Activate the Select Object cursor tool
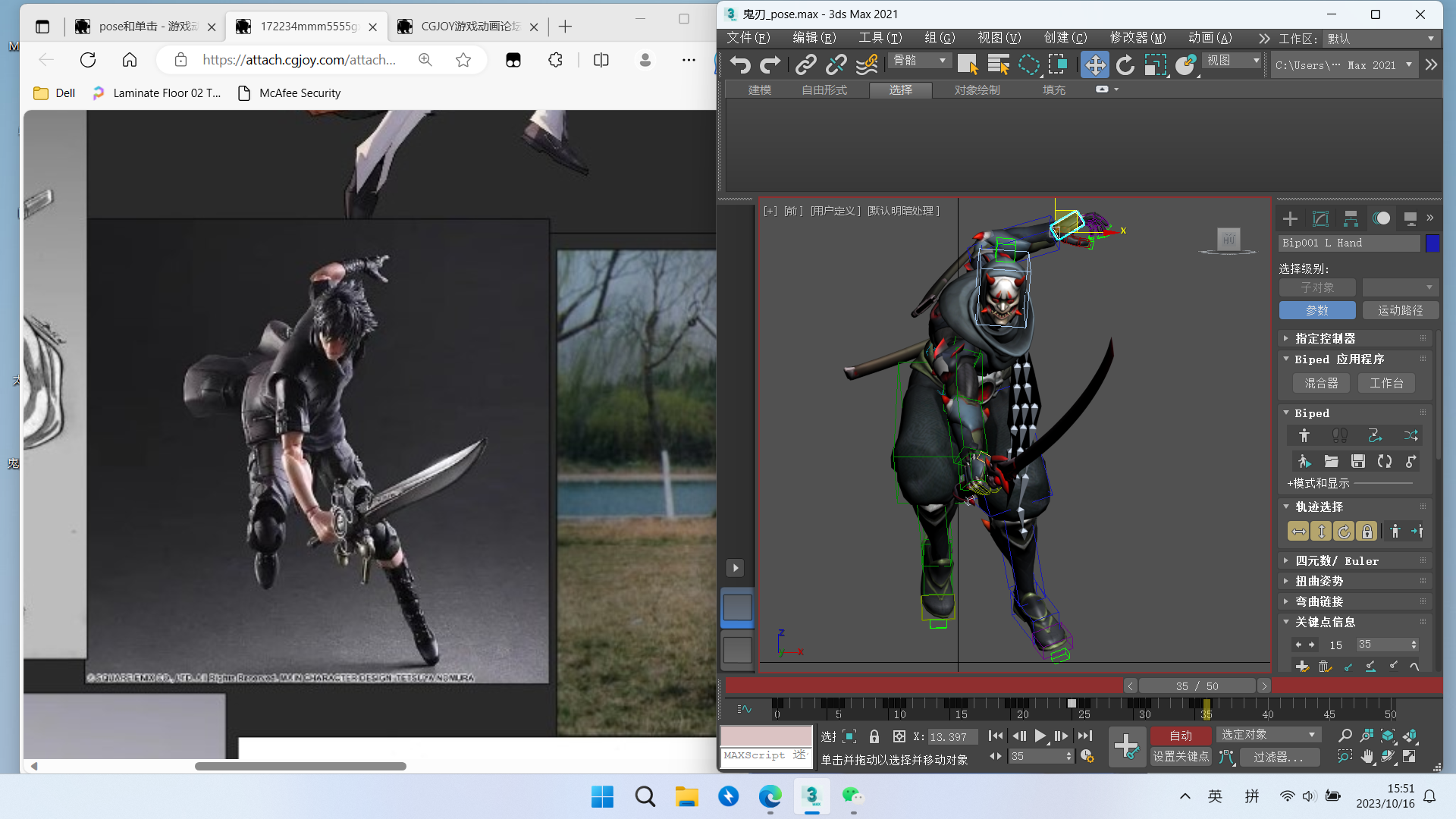1456x819 pixels. tap(968, 65)
